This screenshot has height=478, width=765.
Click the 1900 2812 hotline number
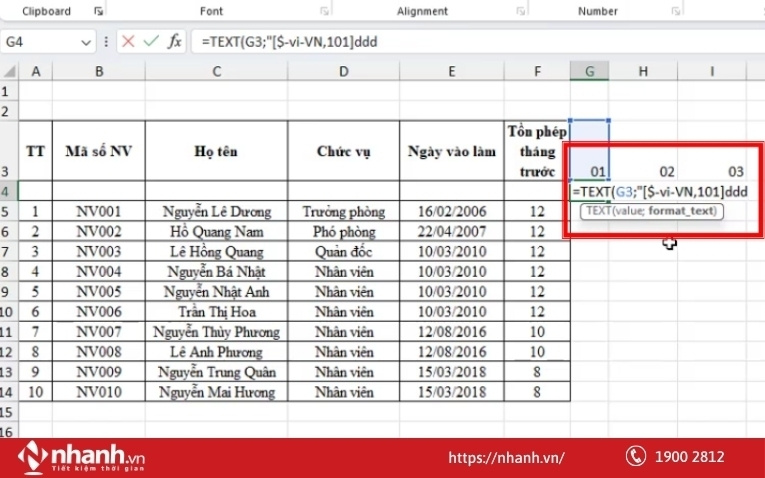coord(689,457)
